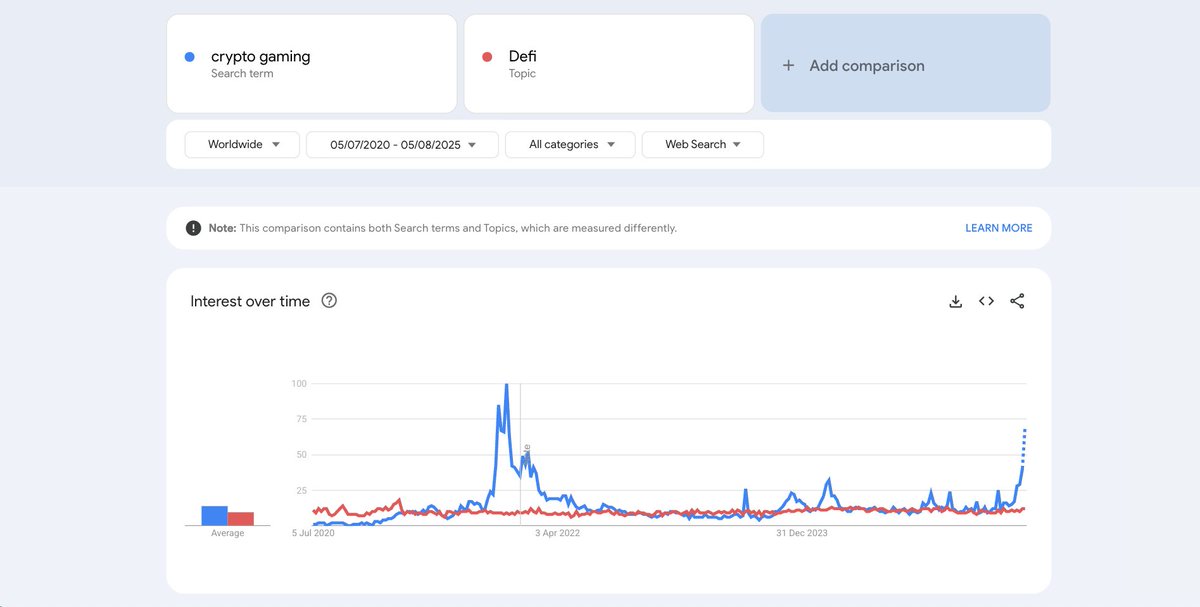Follow the LEARN MORE link
This screenshot has width=1200, height=607.
tap(998, 228)
